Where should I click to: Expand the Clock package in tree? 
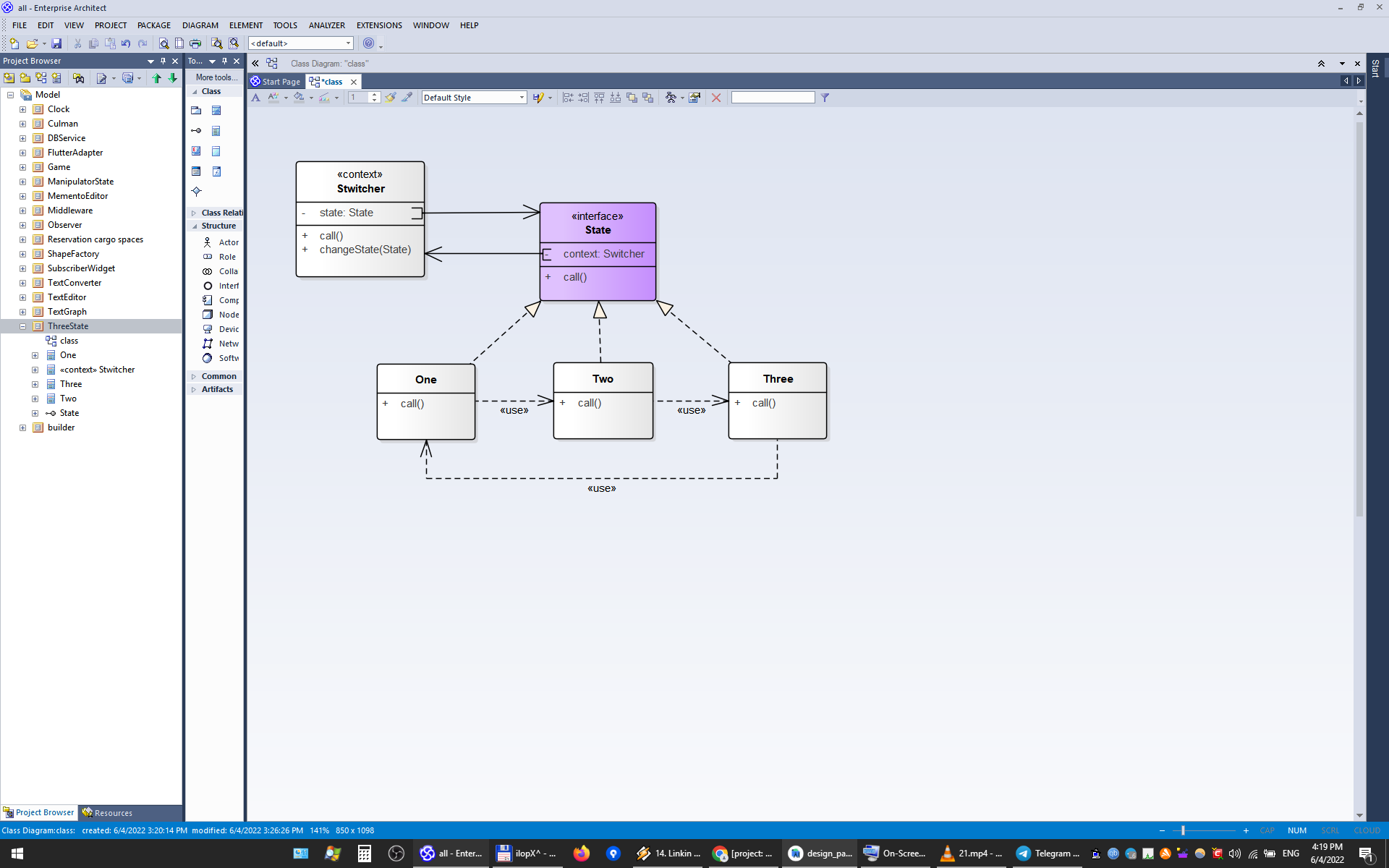coord(22,109)
